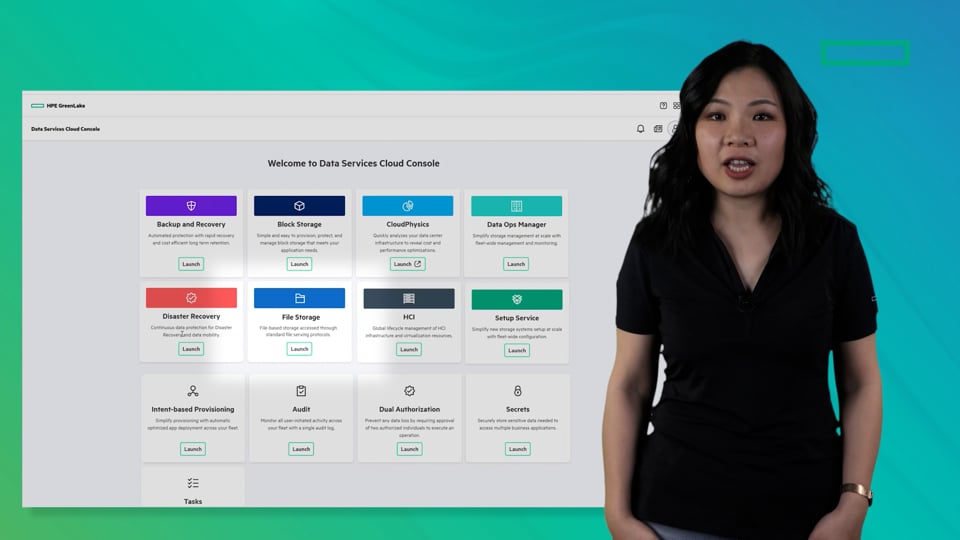The height and width of the screenshot is (540, 960).
Task: Click the Intent-based Provisioning nodes icon
Action: pos(193,391)
